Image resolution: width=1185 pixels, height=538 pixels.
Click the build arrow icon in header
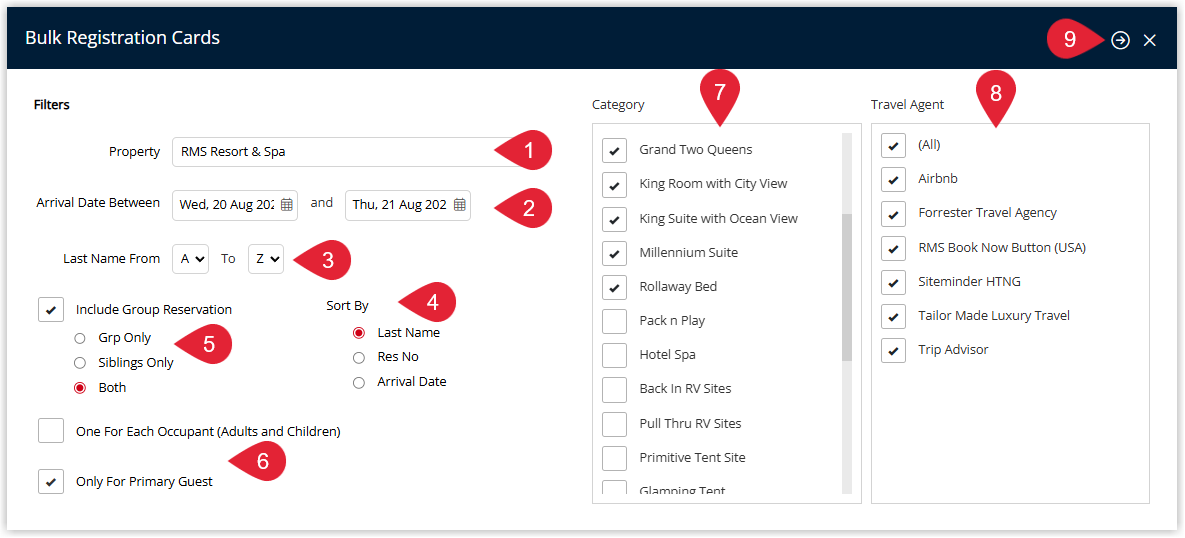(x=1121, y=41)
